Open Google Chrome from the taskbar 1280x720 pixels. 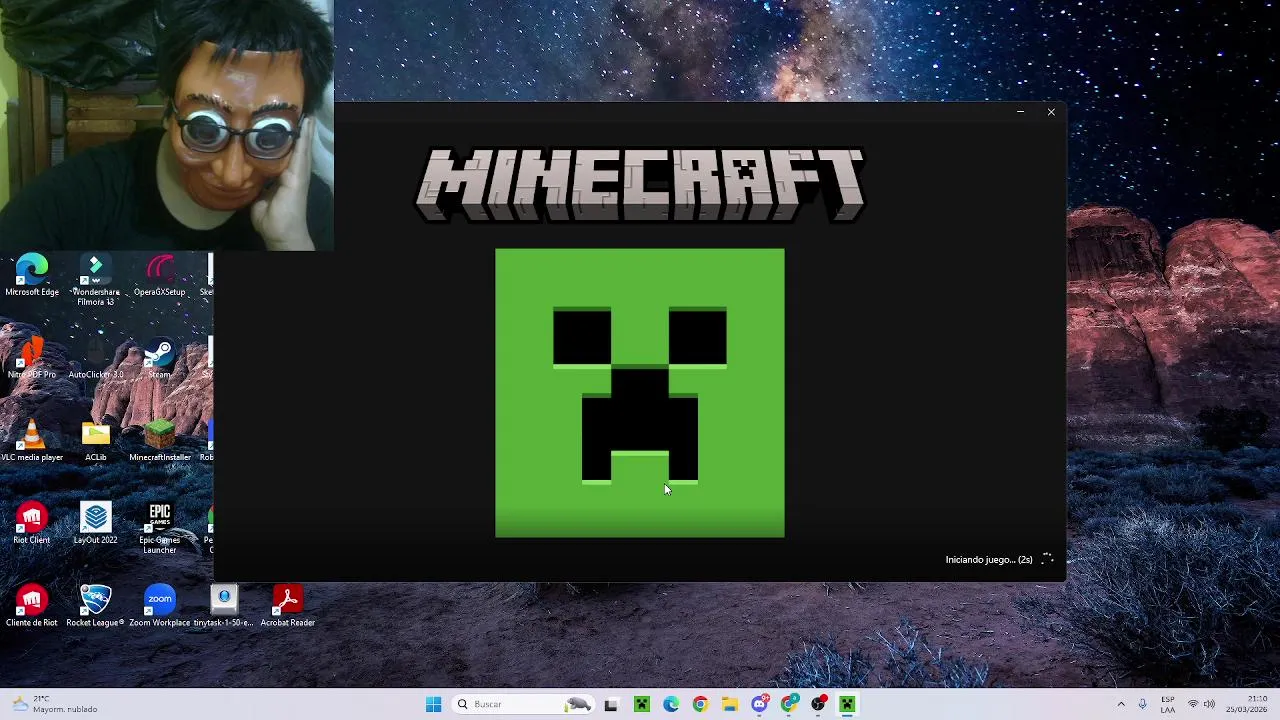700,704
